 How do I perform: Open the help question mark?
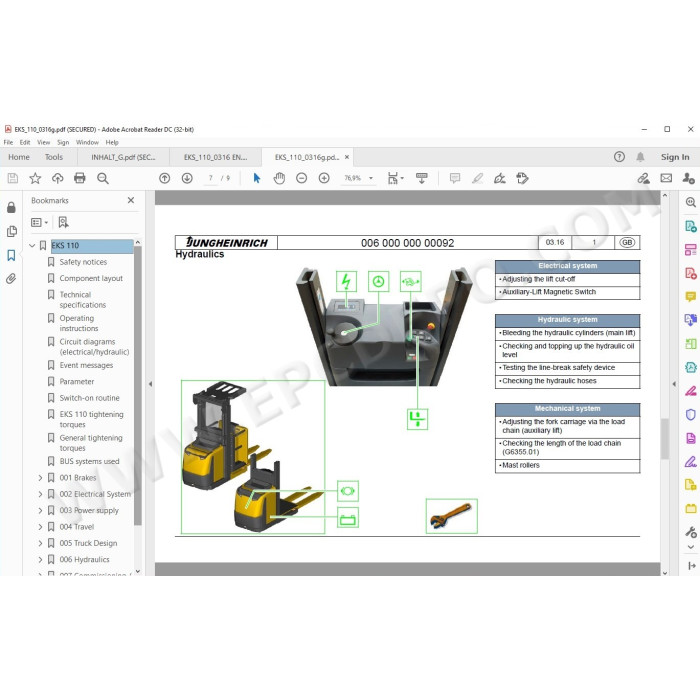pos(619,157)
